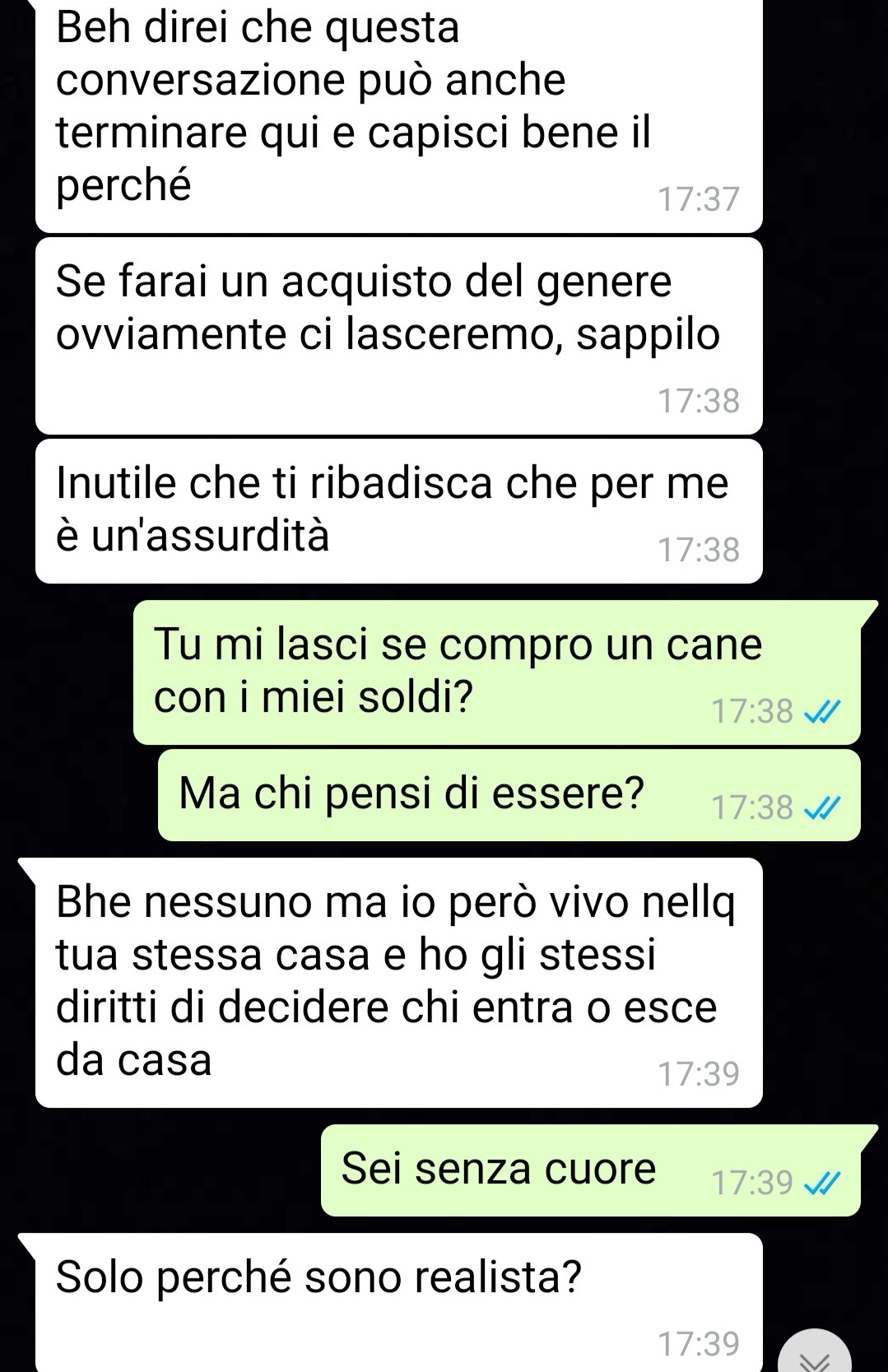
Task: Click read receipt ticks beside 'Ma chi pensi di essere?'
Action: pos(821,808)
